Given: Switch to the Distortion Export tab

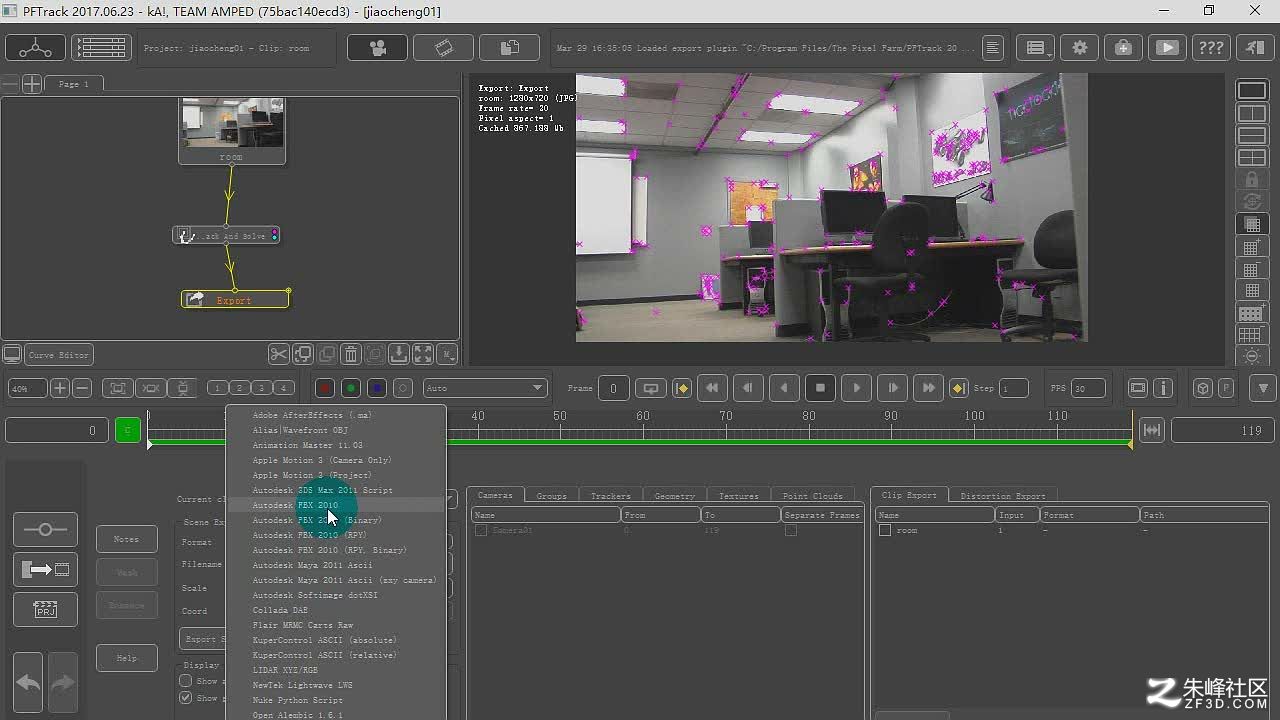Looking at the screenshot, I should (x=1002, y=495).
